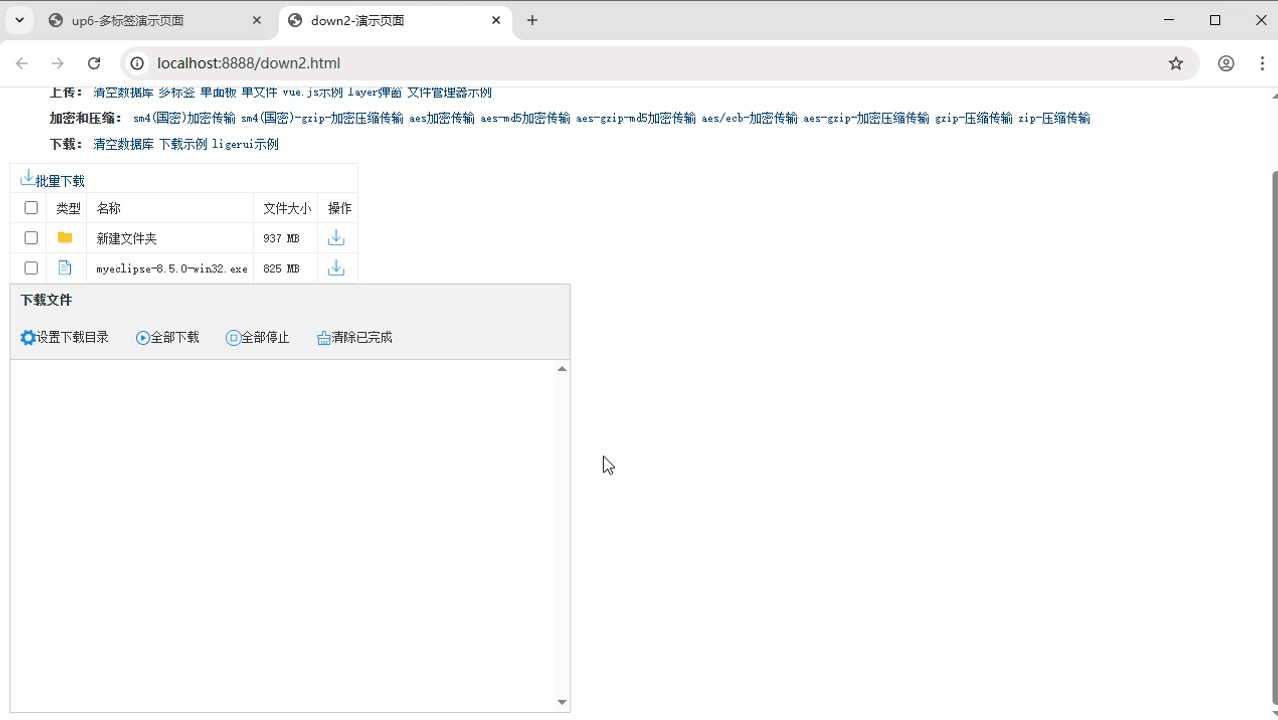Check the 新建文件夹 row checkbox
Image resolution: width=1278 pixels, height=720 pixels.
[x=31, y=238]
